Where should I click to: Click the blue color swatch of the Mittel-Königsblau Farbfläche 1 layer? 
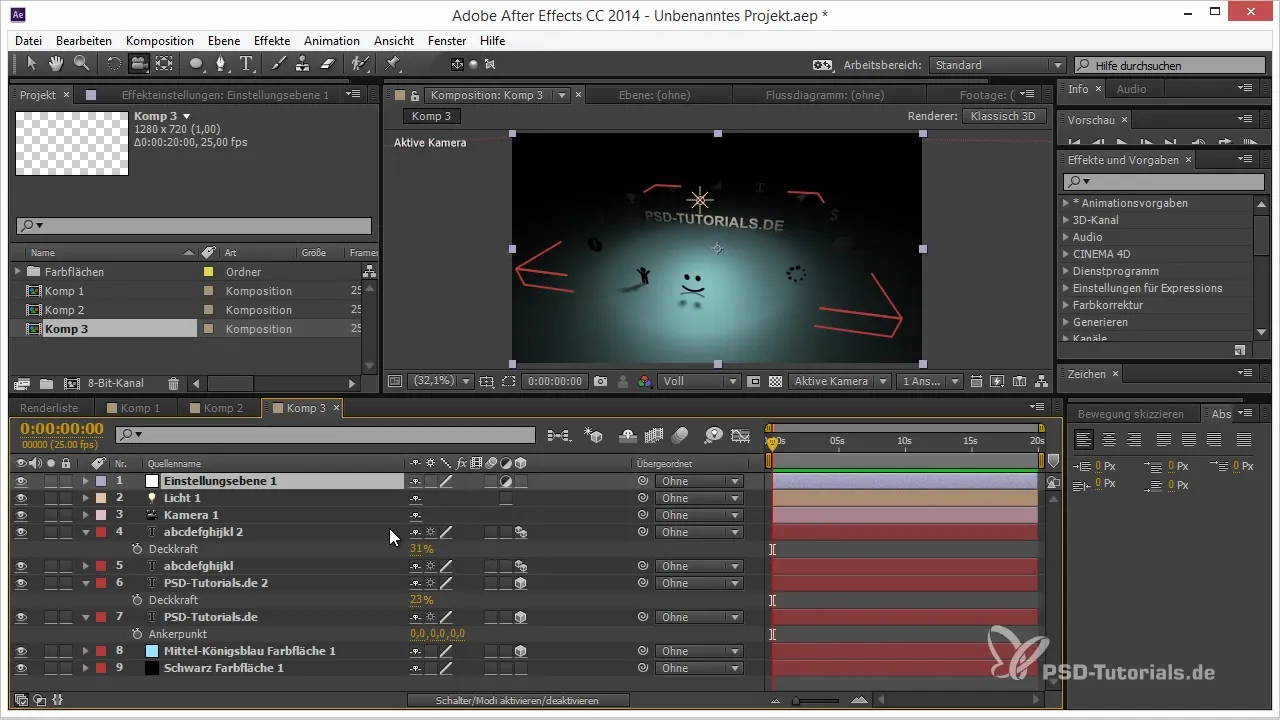click(152, 651)
